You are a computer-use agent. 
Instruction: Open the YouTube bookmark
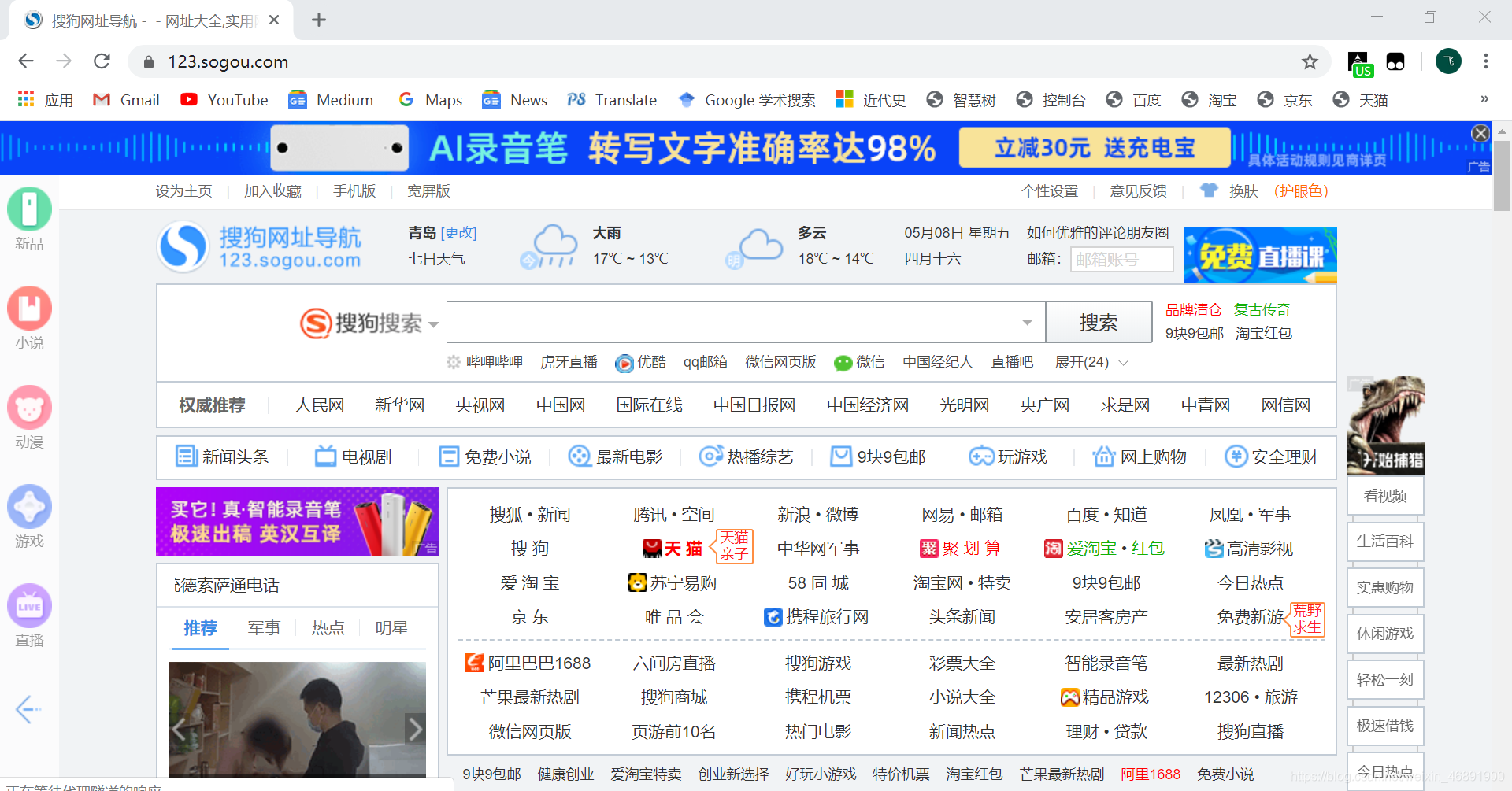click(x=224, y=100)
